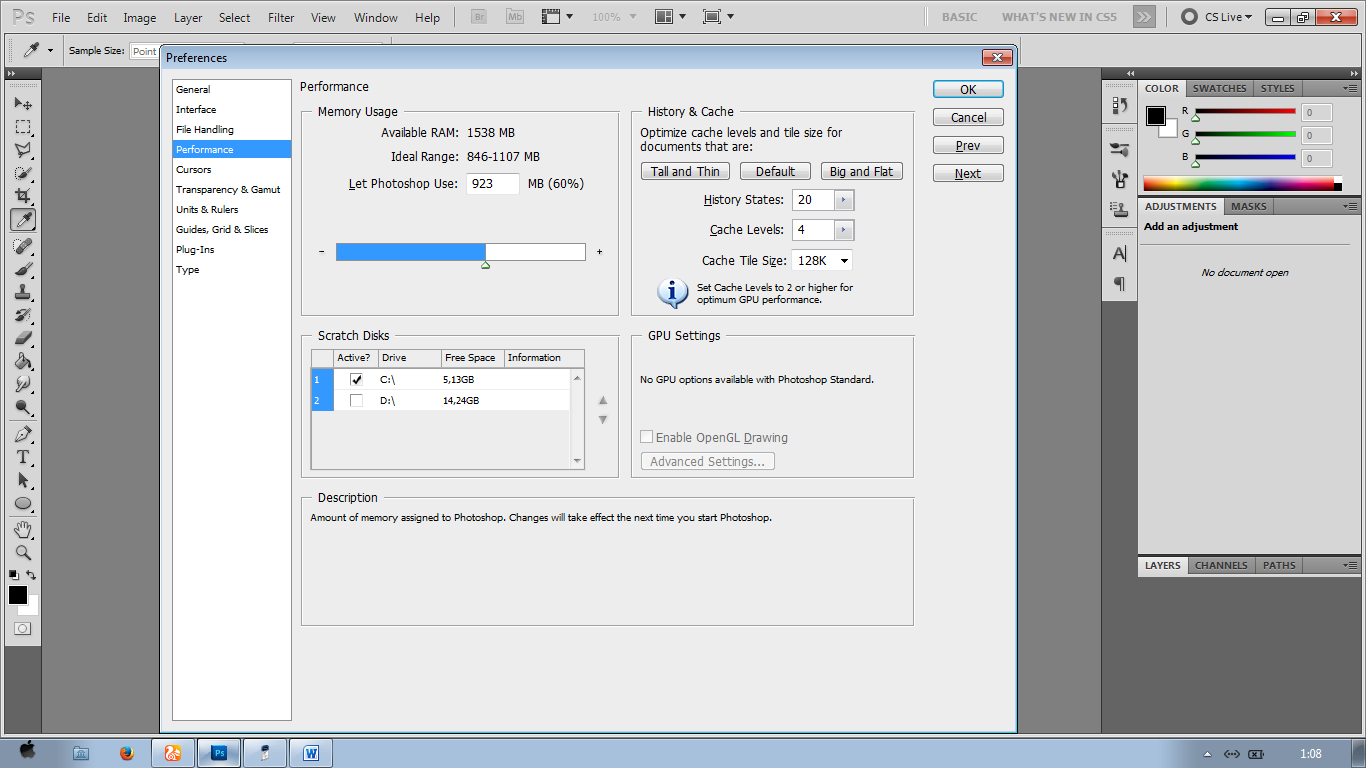Select the Zoom tool in toolbox

(23, 552)
